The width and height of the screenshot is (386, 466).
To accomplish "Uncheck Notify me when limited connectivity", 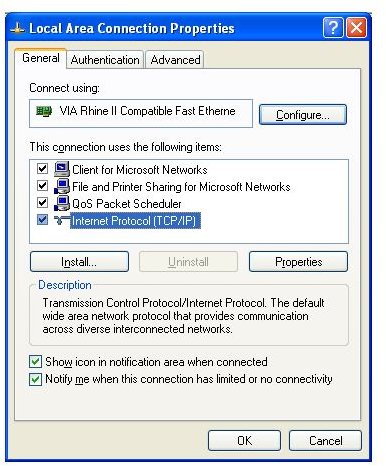I will pos(35,379).
